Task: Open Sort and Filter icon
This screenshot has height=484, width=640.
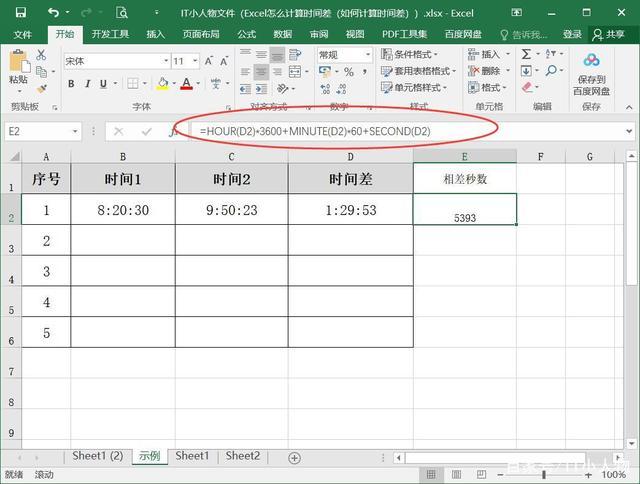Action: click(x=551, y=54)
